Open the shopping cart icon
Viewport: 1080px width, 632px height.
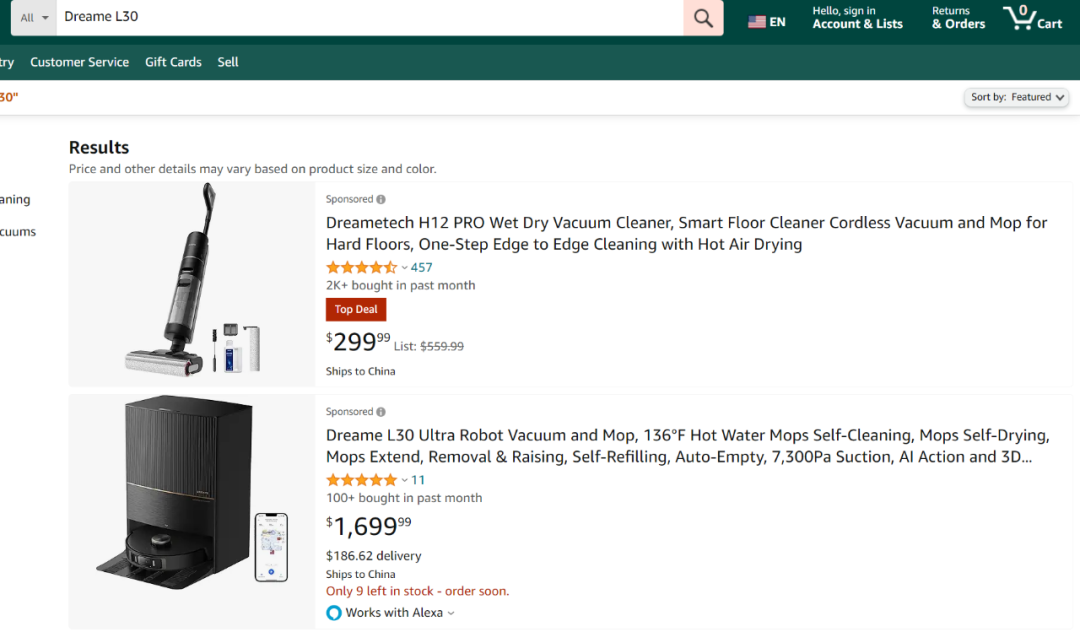pyautogui.click(x=1033, y=18)
